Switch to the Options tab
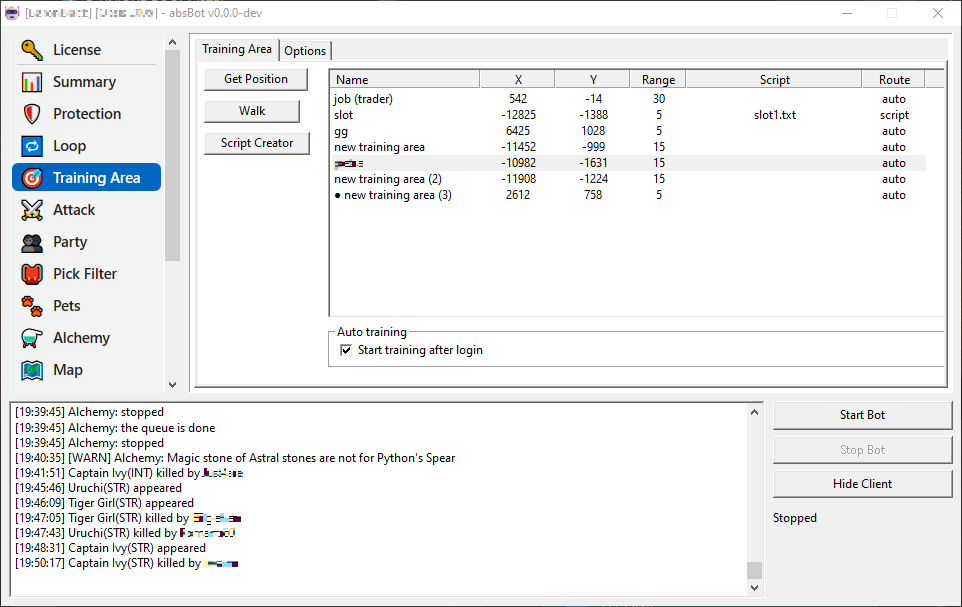This screenshot has height=607, width=962. pyautogui.click(x=305, y=50)
